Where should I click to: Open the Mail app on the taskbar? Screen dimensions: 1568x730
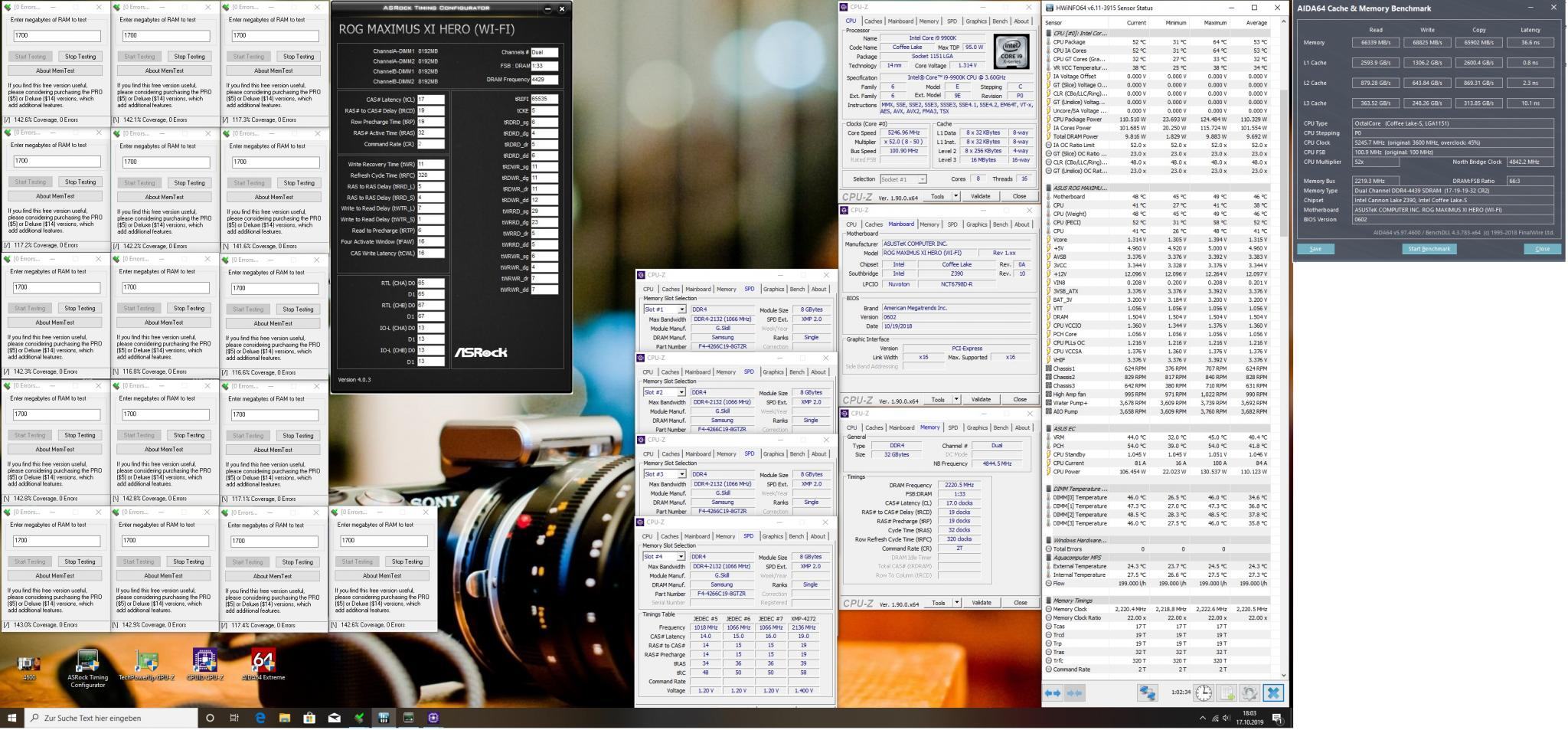[335, 718]
